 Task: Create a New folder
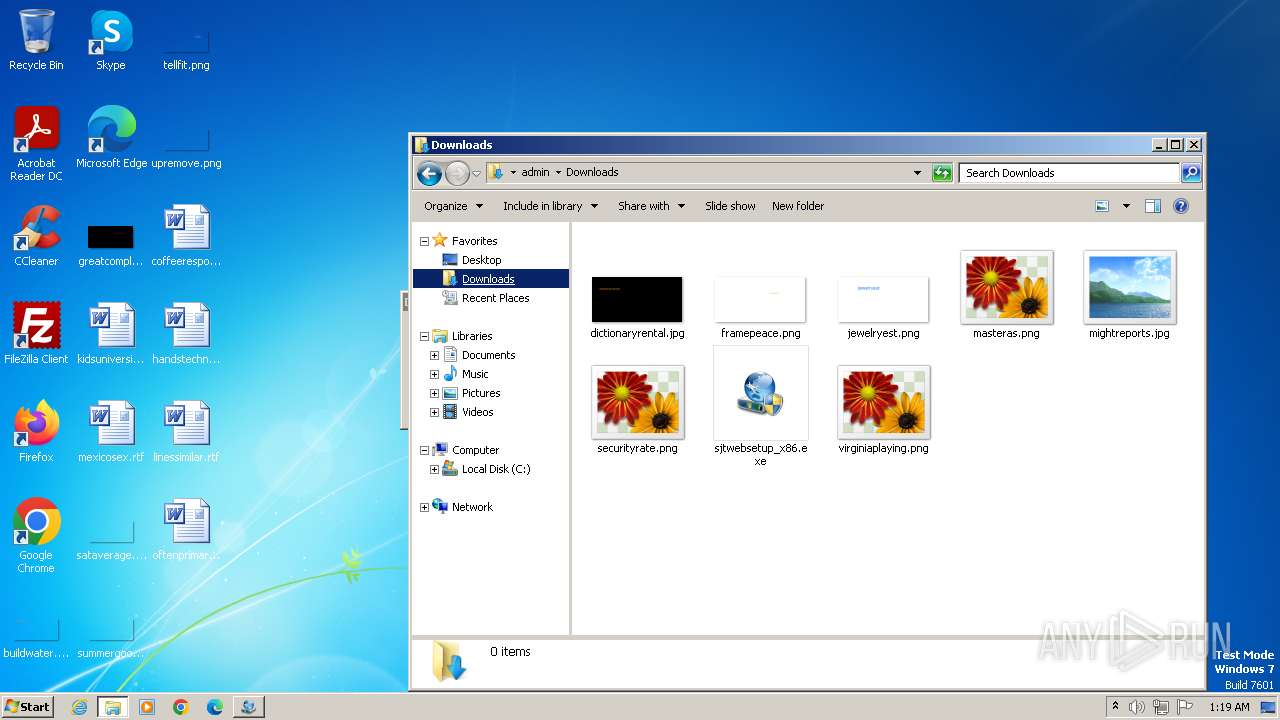798,206
